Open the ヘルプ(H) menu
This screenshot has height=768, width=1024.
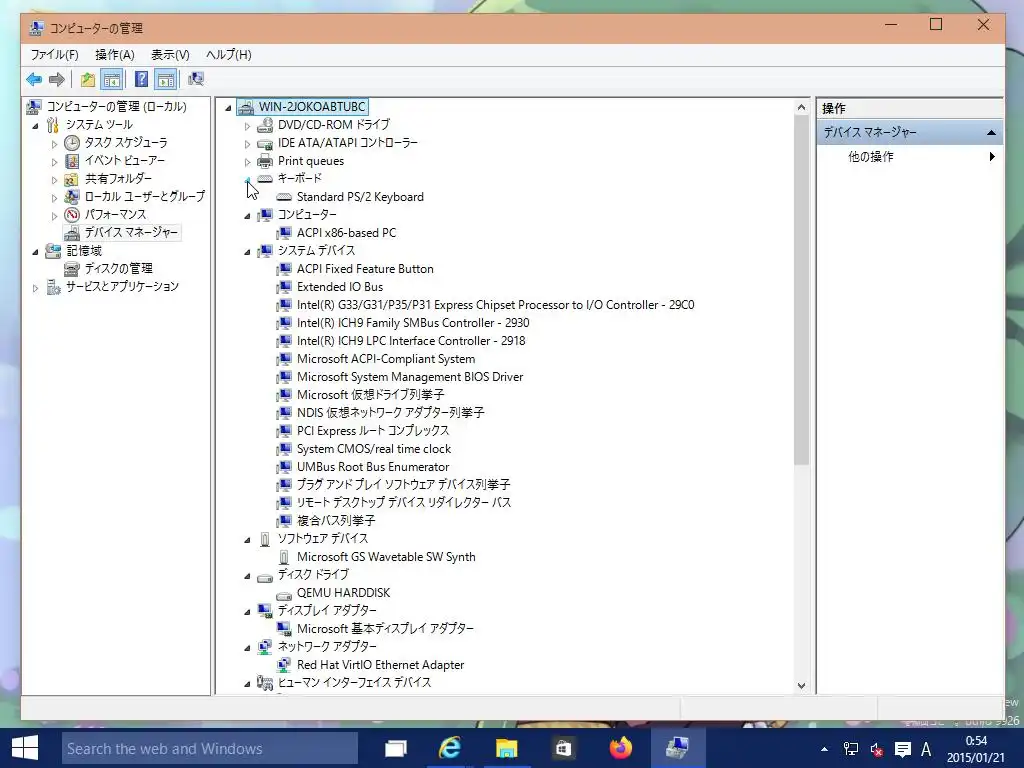click(229, 55)
